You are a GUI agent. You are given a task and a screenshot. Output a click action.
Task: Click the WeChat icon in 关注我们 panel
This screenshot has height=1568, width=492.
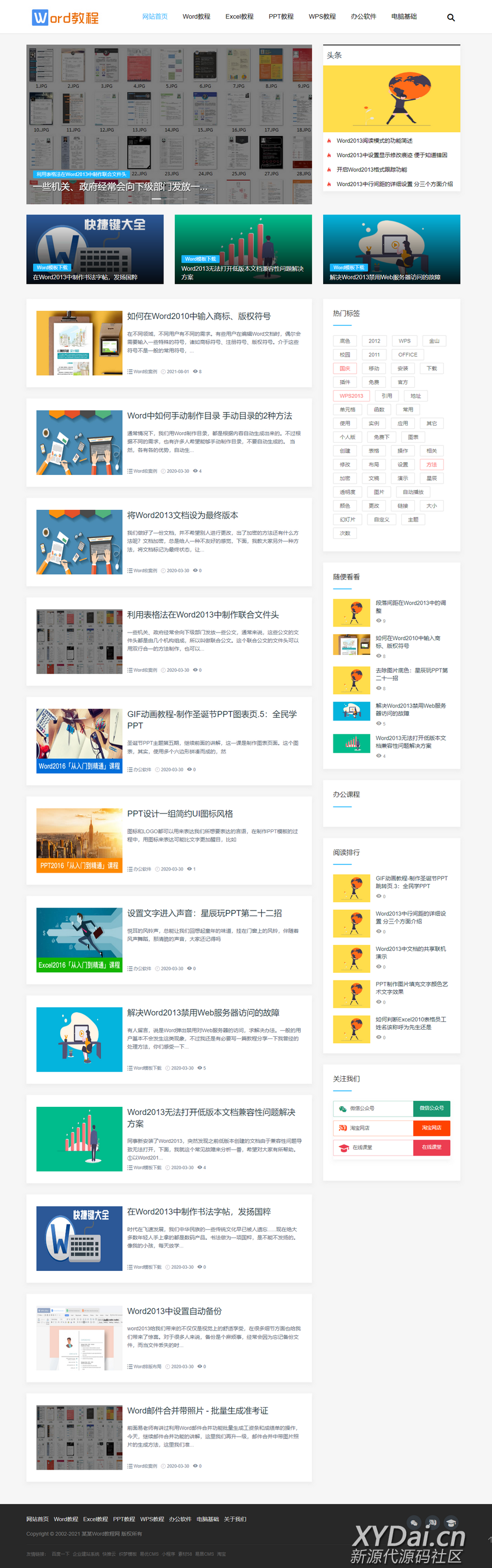(342, 1108)
